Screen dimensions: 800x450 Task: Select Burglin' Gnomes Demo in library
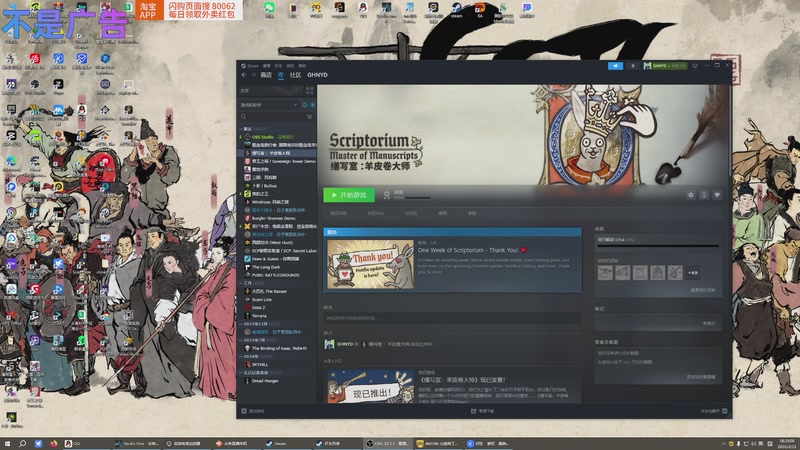tap(278, 218)
